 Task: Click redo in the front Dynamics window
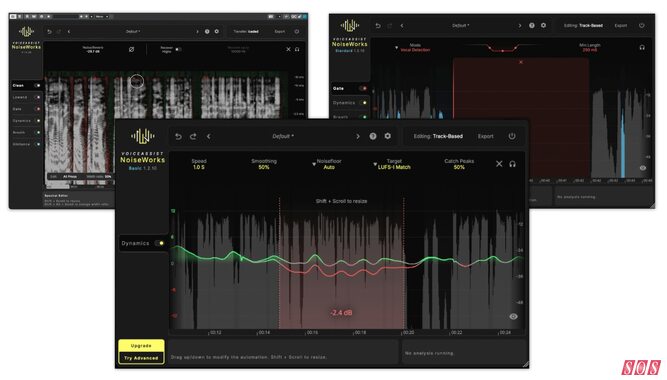pos(193,137)
